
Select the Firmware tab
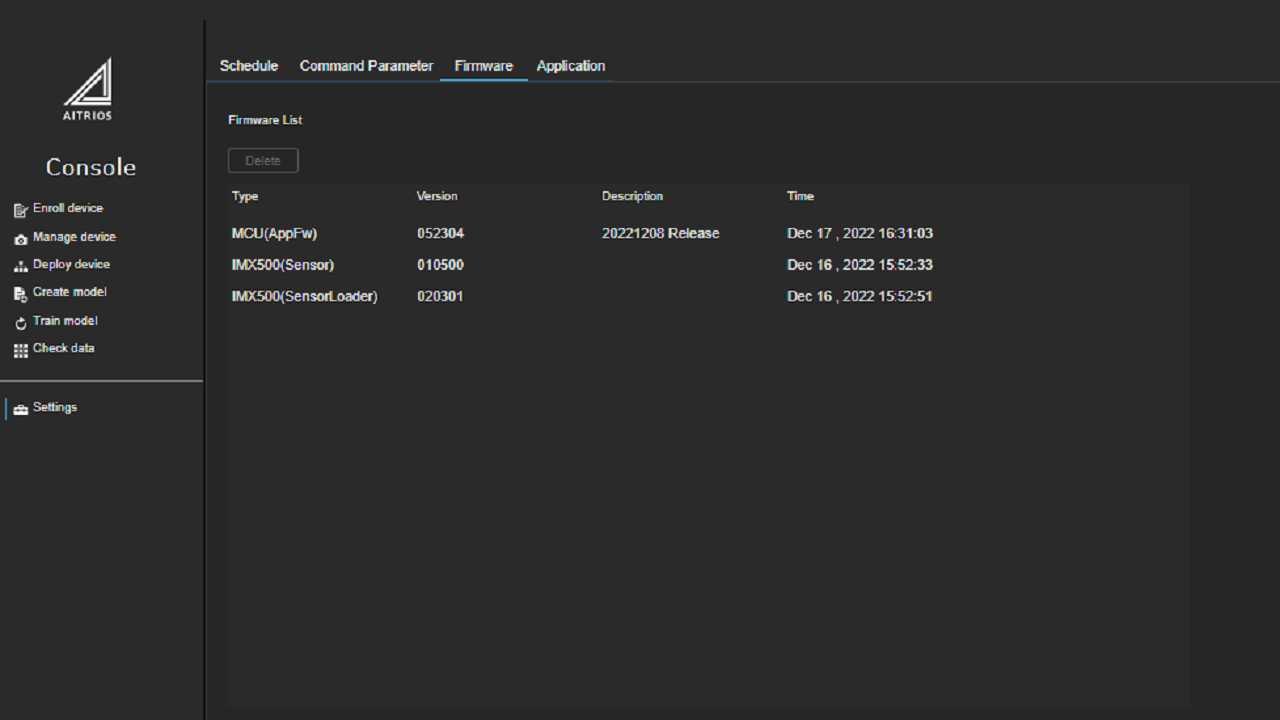484,66
